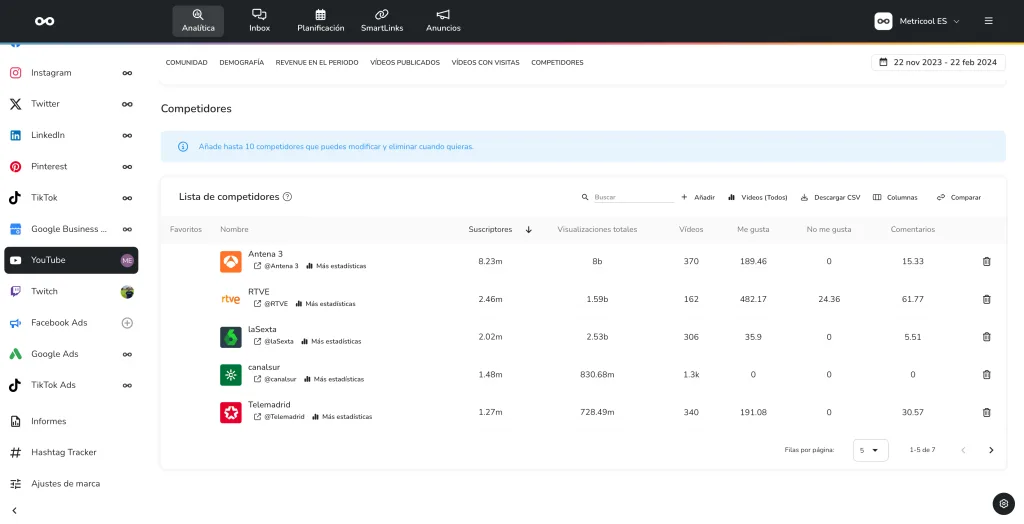Click the Telemadrid logo thumbnail
The height and width of the screenshot is (524, 1024).
[231, 413]
